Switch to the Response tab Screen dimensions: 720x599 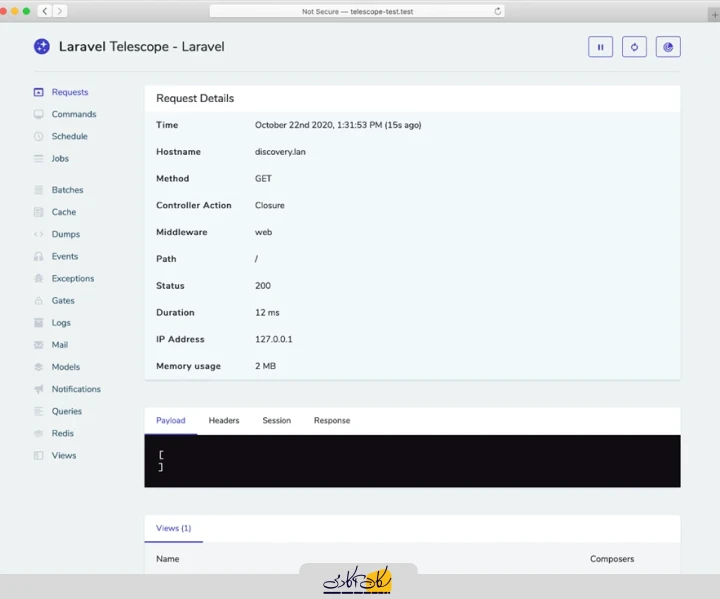pyautogui.click(x=332, y=420)
